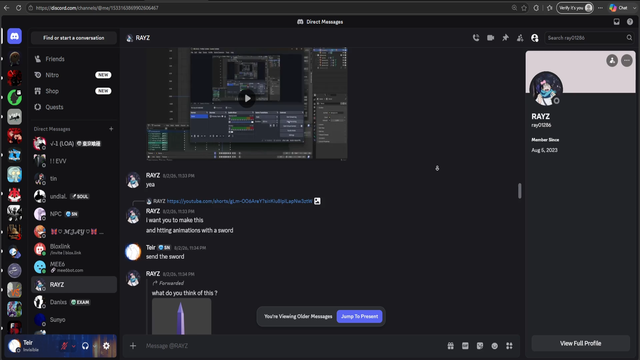Screen dimensions: 640x360
Task: Toggle microphone mute
Action: coord(64,346)
